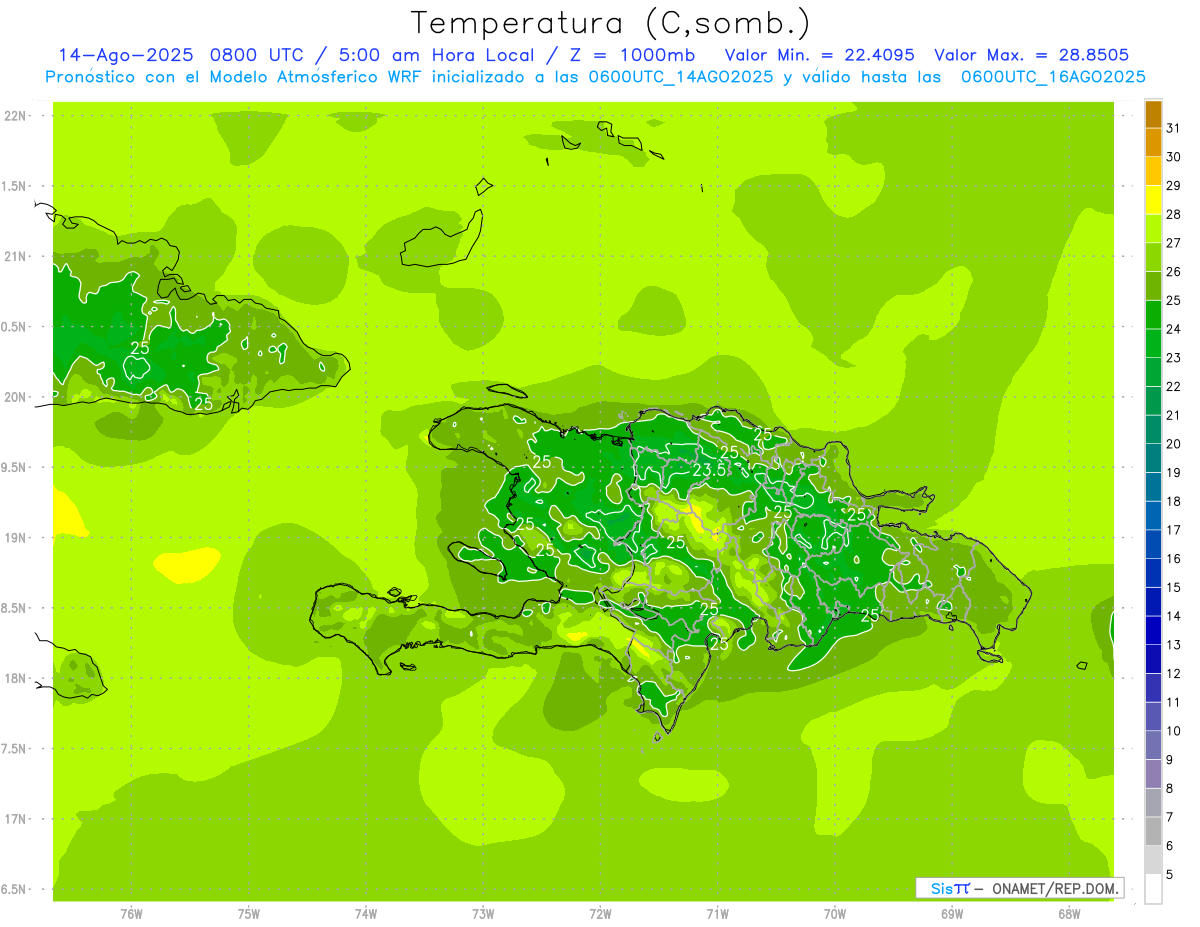Click the "71W" longitude label
Viewport: 1200px width, 927px height.
[x=717, y=914]
